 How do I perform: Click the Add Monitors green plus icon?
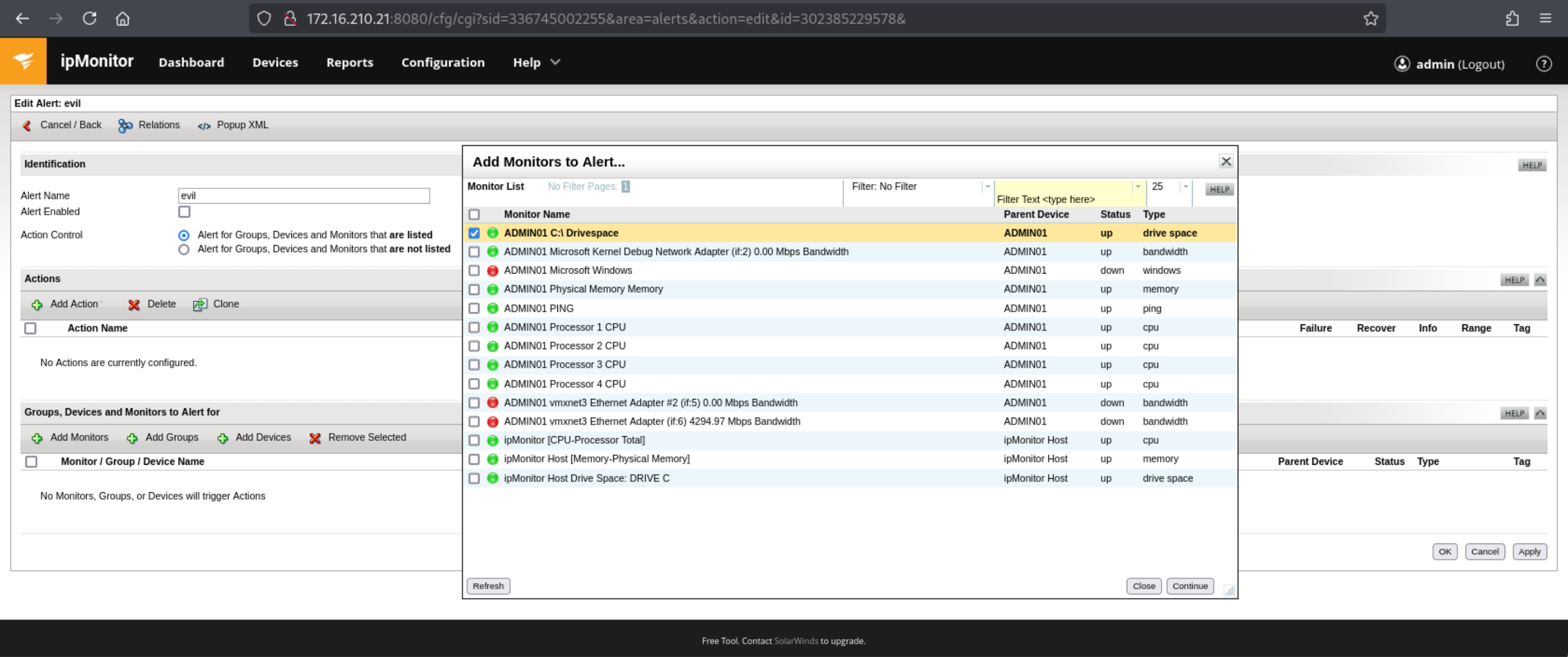click(x=37, y=438)
